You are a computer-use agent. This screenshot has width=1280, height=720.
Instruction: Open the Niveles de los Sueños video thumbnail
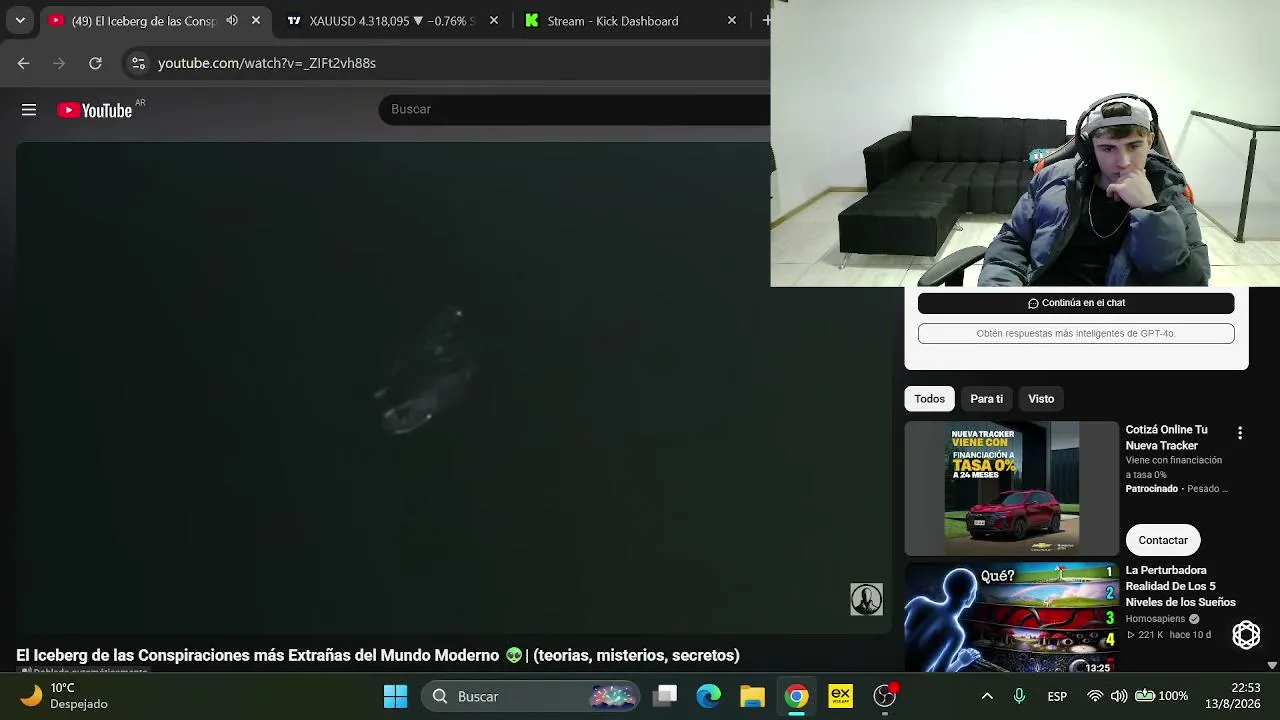pyautogui.click(x=1012, y=618)
